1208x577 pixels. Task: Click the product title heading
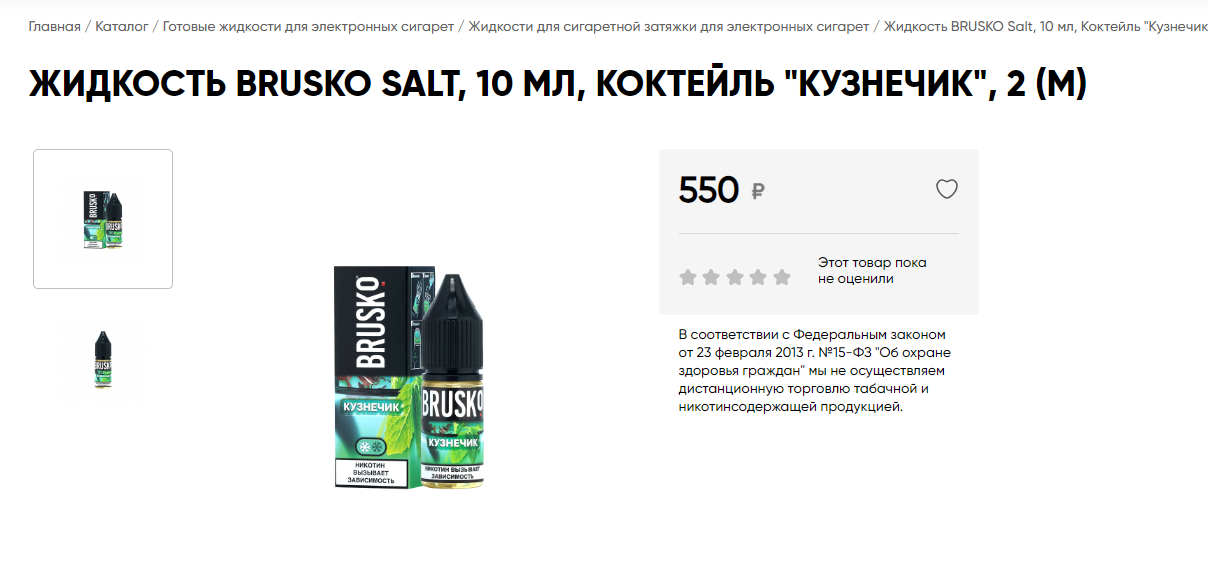tap(557, 85)
